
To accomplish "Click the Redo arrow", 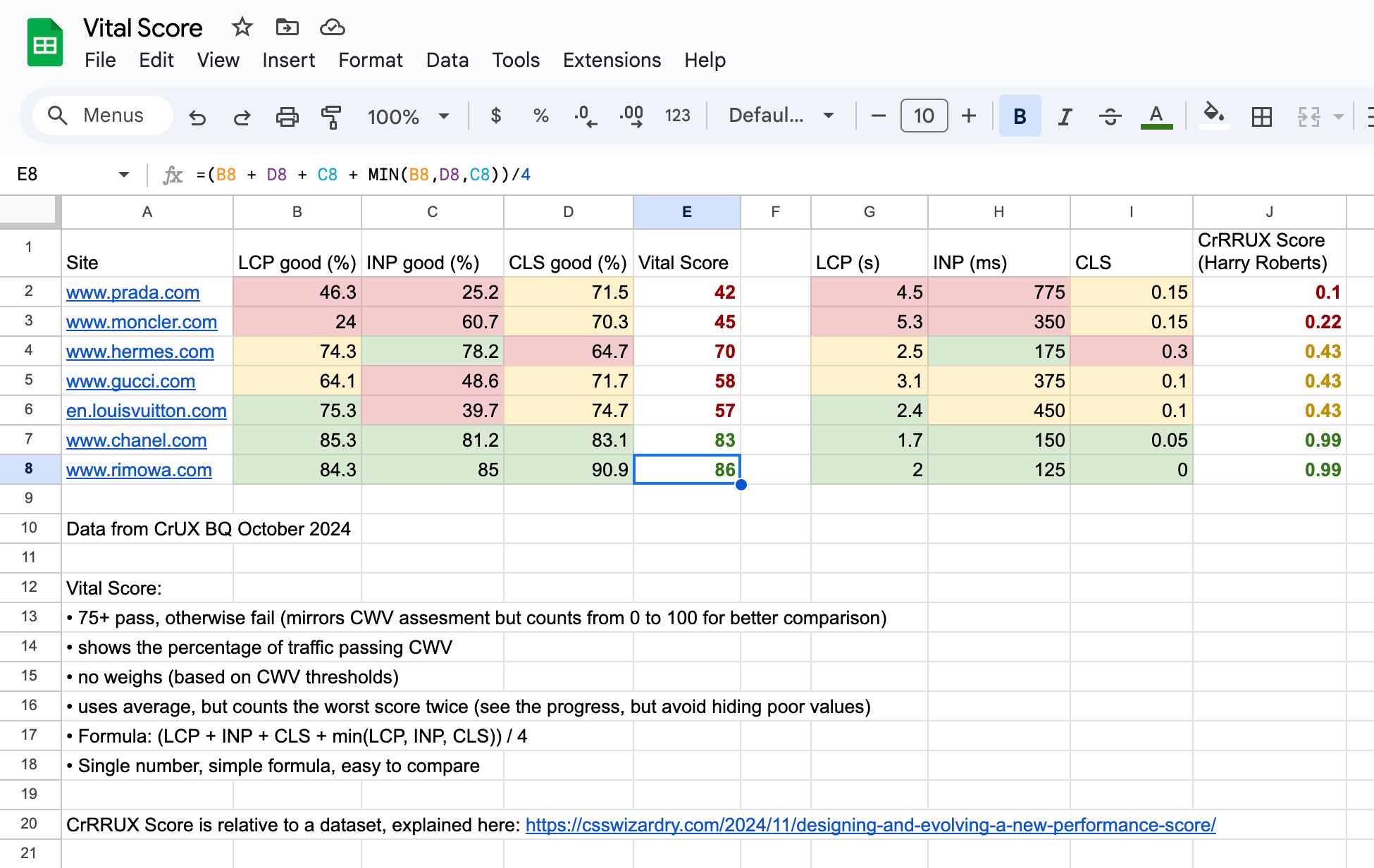I will pyautogui.click(x=242, y=116).
